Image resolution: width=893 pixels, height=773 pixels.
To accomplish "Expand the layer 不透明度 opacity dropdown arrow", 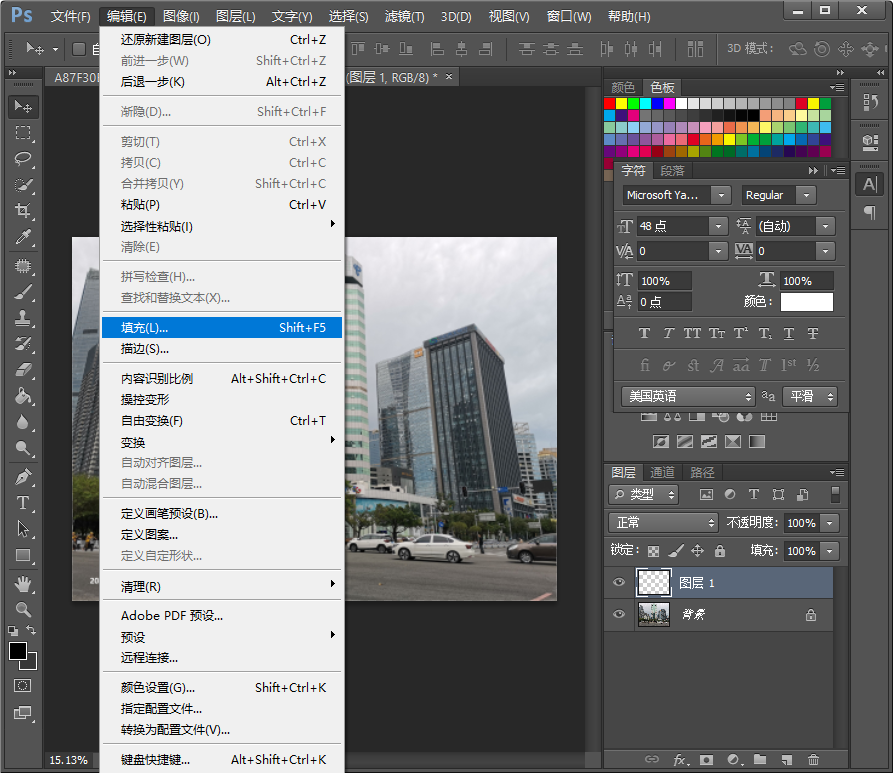I will [829, 523].
